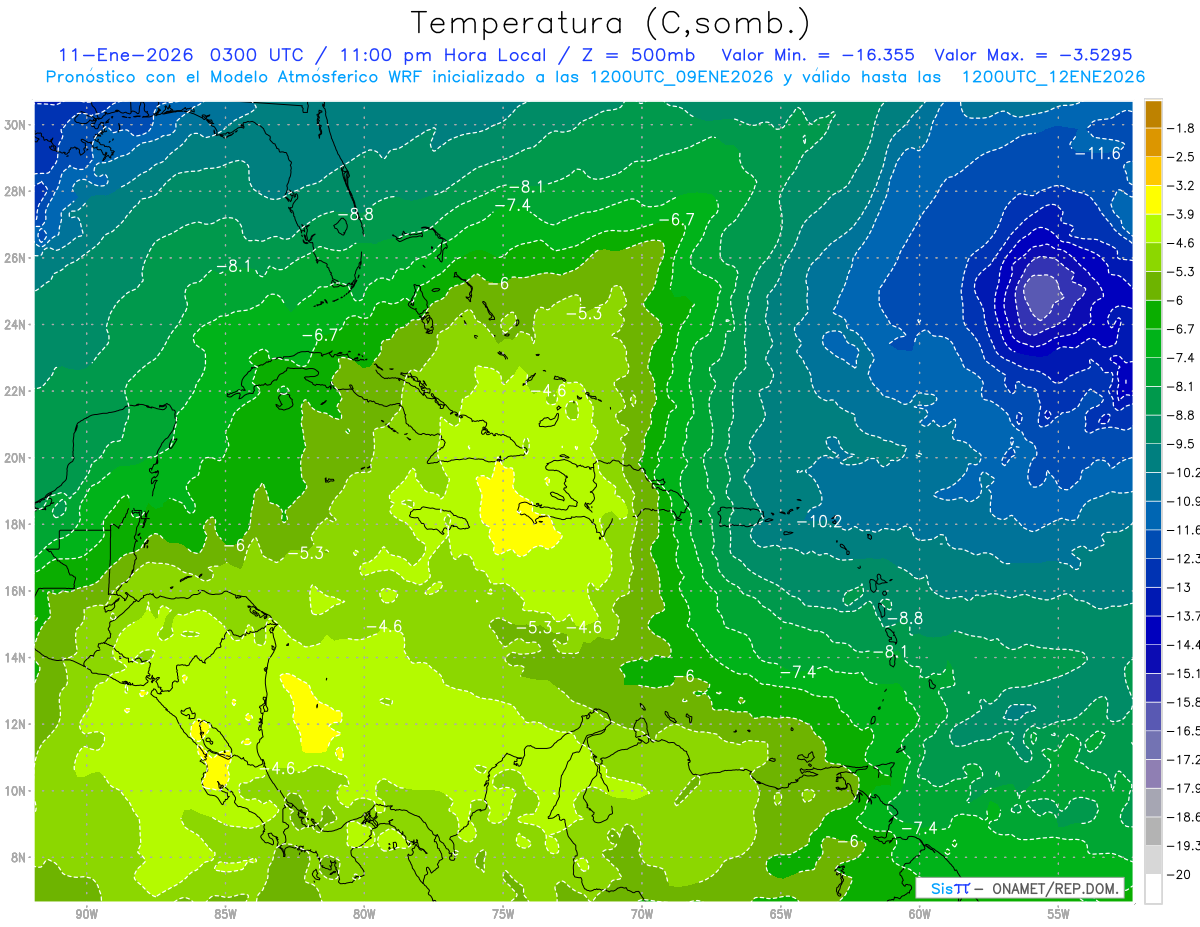Click the '-9.5' colorbar label

[1182, 444]
